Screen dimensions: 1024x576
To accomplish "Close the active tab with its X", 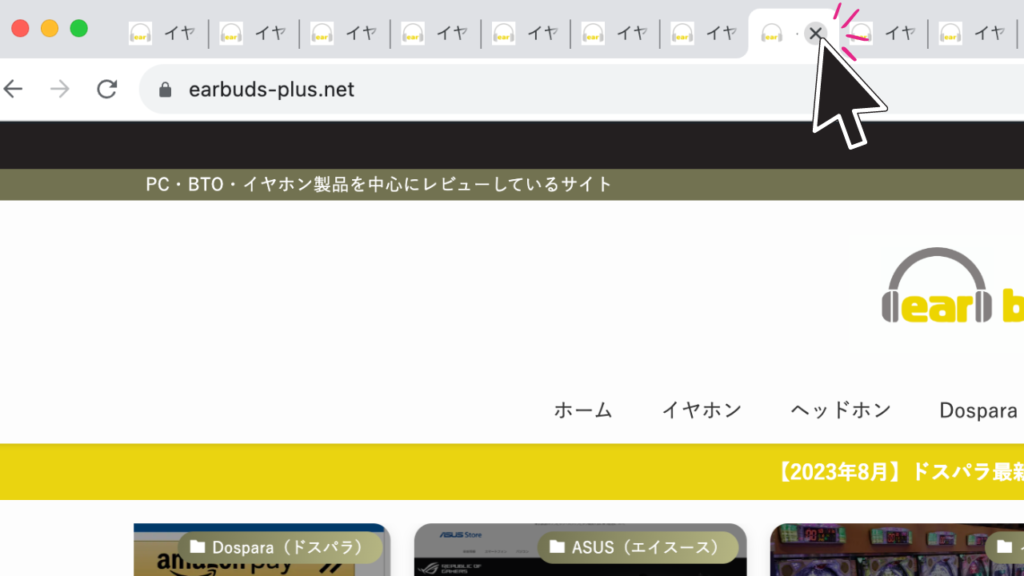I will click(x=815, y=33).
